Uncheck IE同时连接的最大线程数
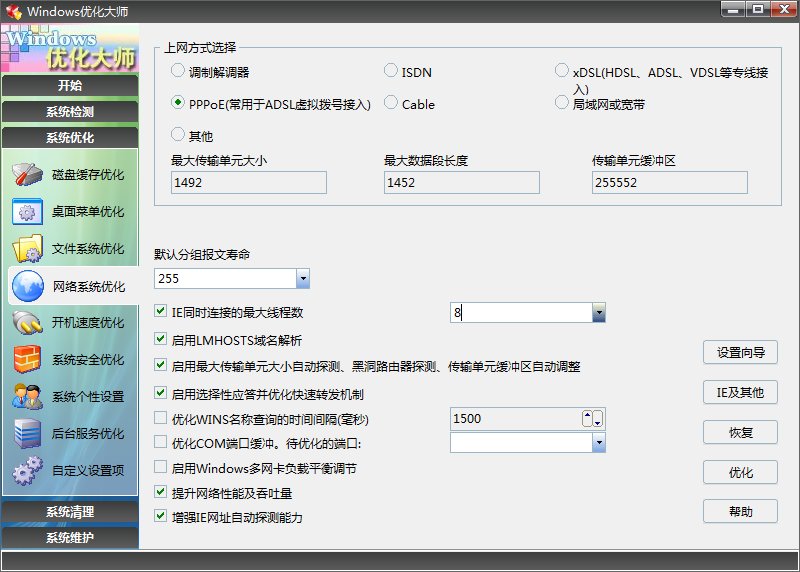 (x=161, y=311)
